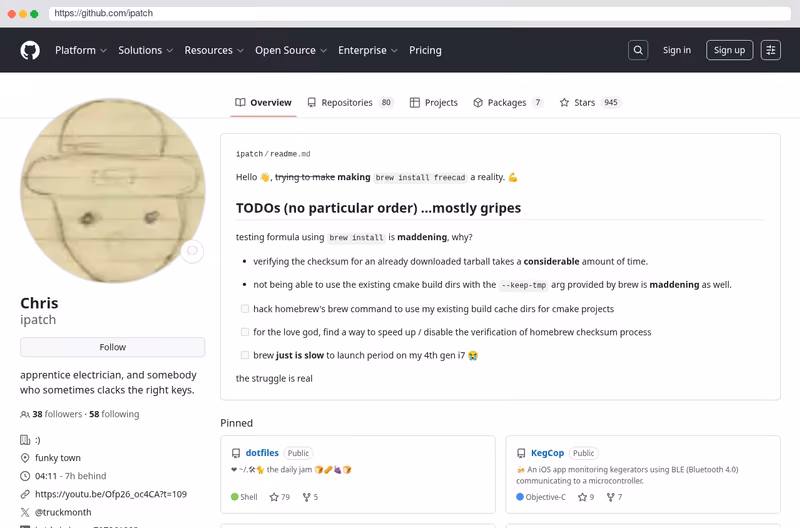Switch to the Repositories tab
This screenshot has width=800, height=528.
(x=350, y=103)
